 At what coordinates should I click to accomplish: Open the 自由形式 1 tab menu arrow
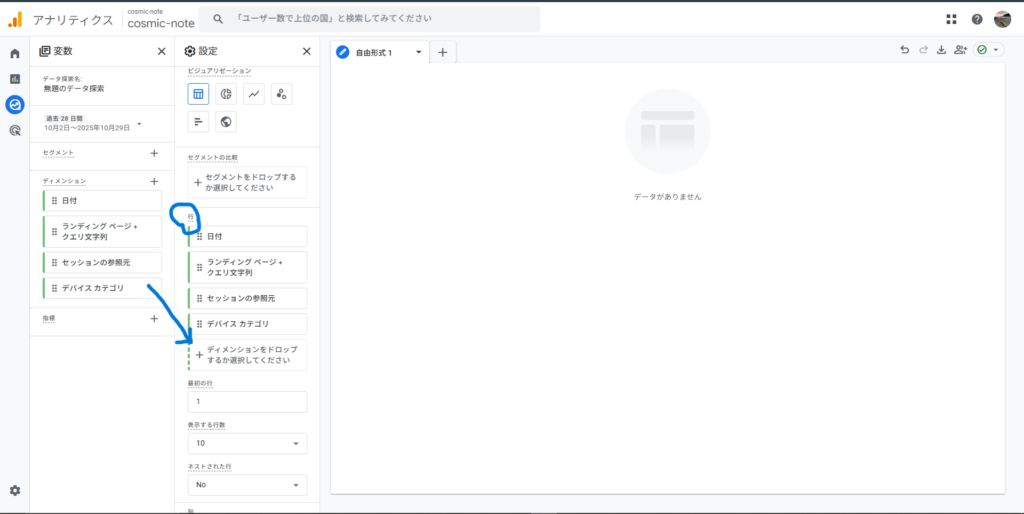419,52
